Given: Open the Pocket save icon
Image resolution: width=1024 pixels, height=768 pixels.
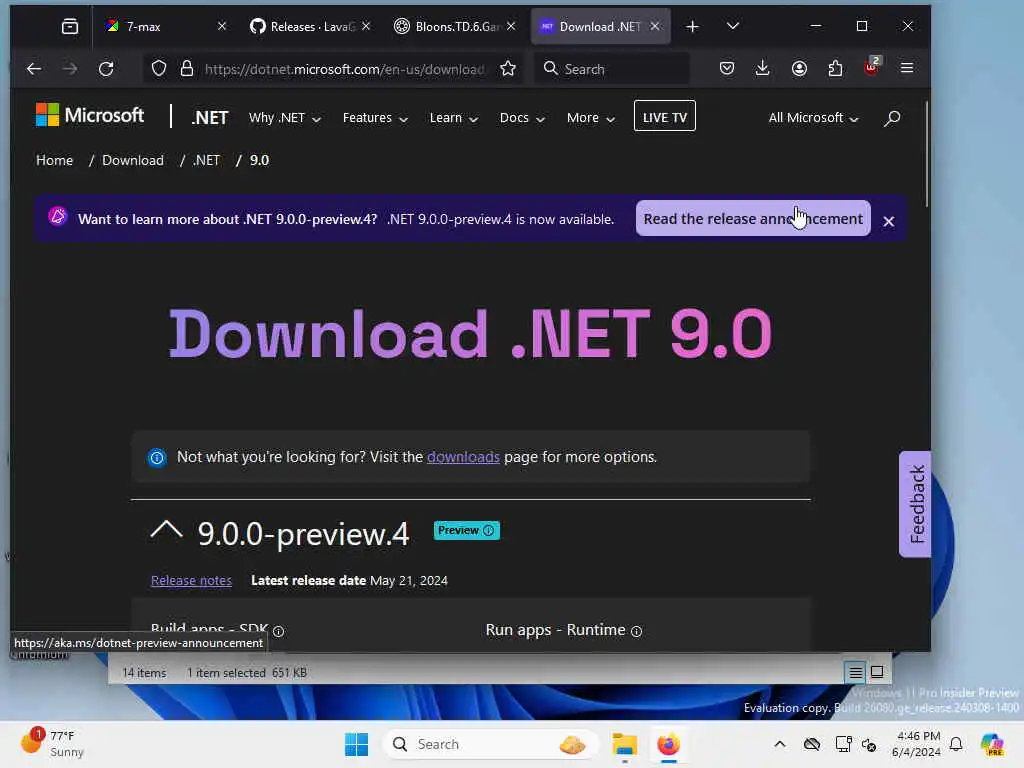Looking at the screenshot, I should coord(727,68).
